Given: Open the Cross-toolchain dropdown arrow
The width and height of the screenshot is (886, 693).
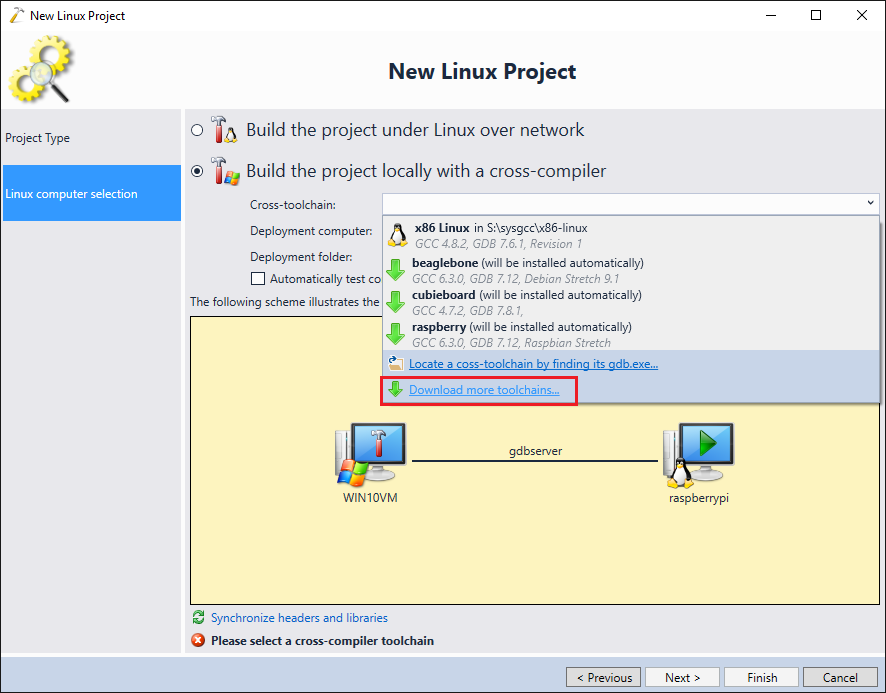Looking at the screenshot, I should [x=870, y=203].
